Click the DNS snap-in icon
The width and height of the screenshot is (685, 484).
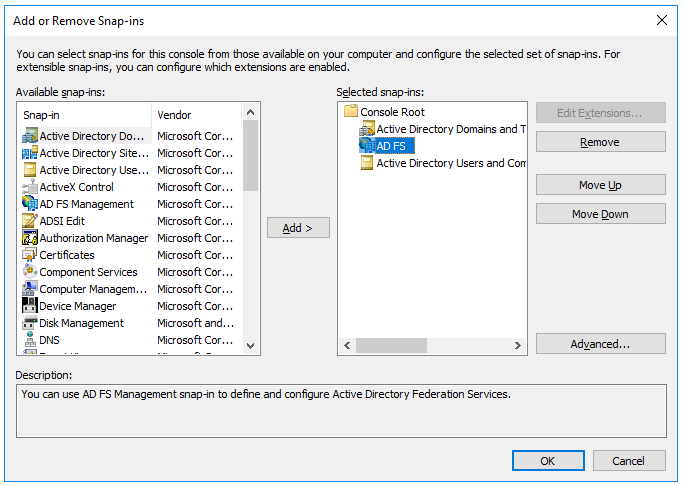click(x=30, y=340)
